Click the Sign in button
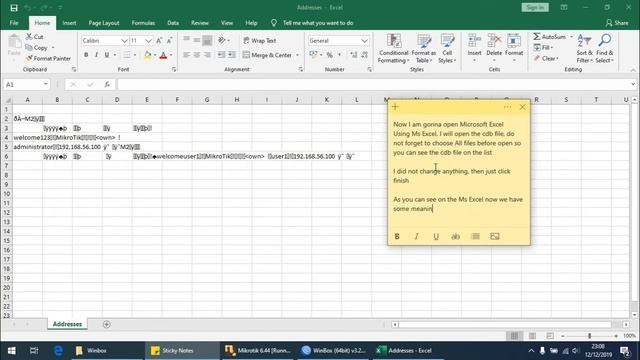This screenshot has height=360, width=640. 535,7
